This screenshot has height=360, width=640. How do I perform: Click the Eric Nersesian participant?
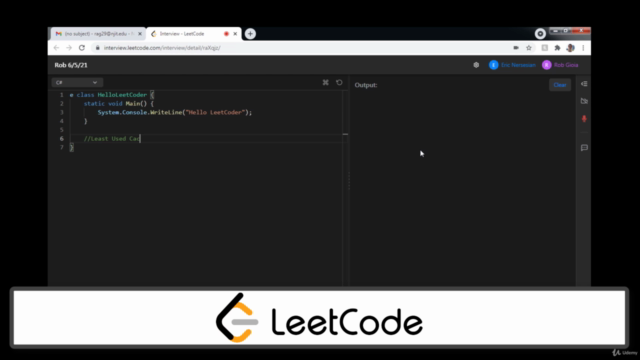point(512,65)
